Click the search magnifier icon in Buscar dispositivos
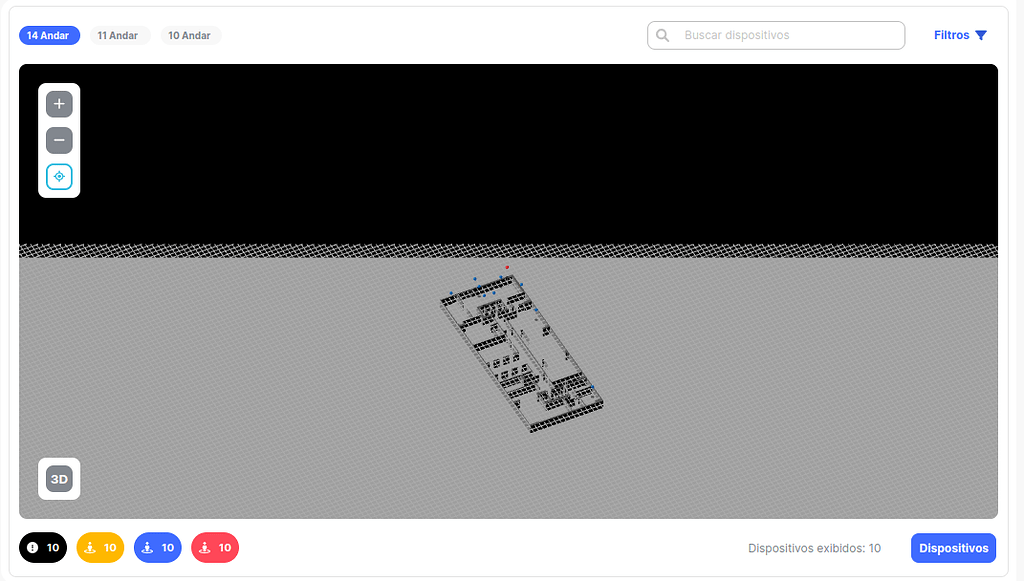Screen dimensions: 1024x581 click(x=663, y=35)
